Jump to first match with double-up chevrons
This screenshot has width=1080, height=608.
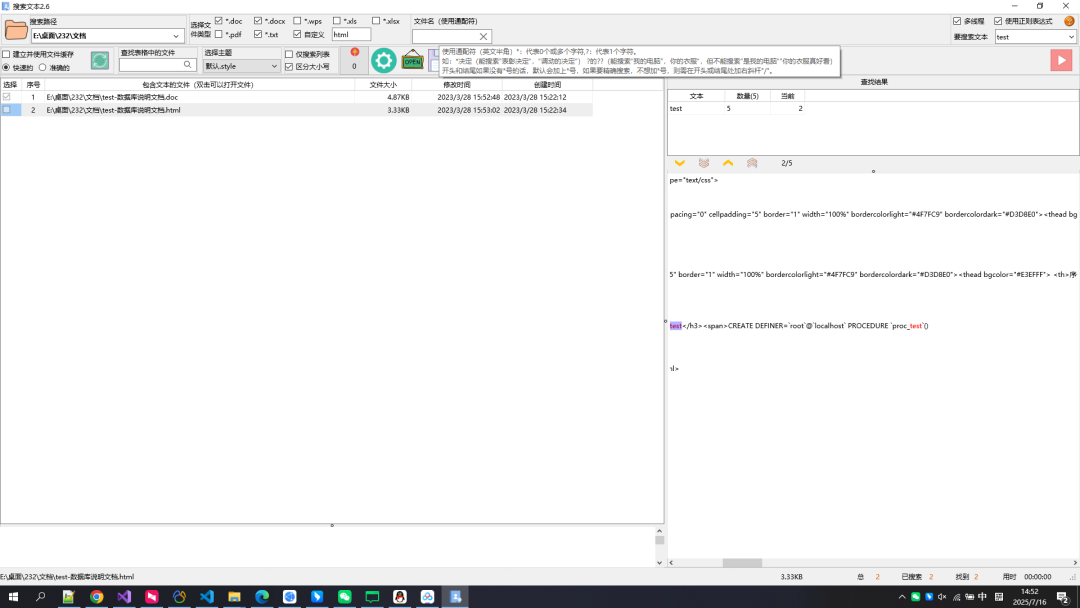tap(752, 163)
